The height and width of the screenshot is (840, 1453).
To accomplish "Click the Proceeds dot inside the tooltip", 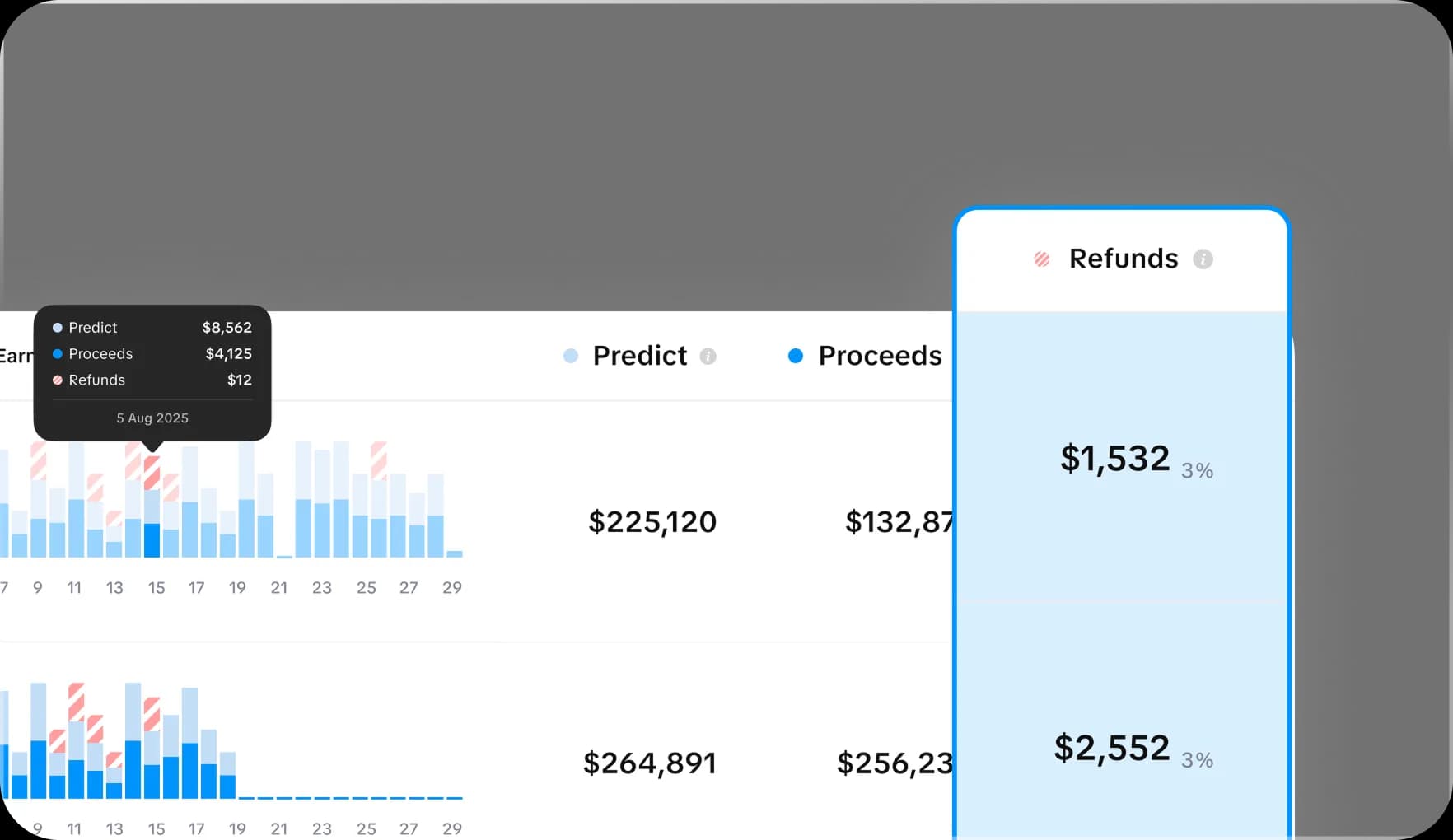I will pyautogui.click(x=57, y=354).
